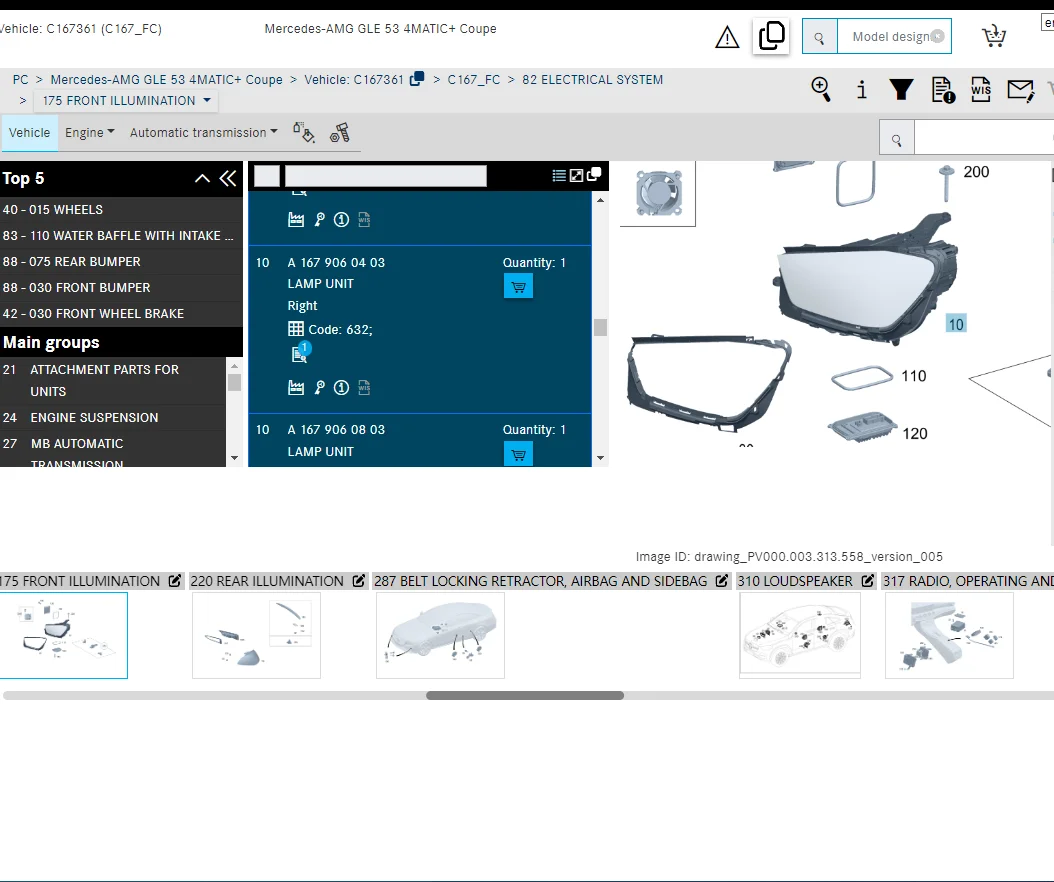Click the mail feedback envelope icon
1054x882 pixels.
[1020, 90]
